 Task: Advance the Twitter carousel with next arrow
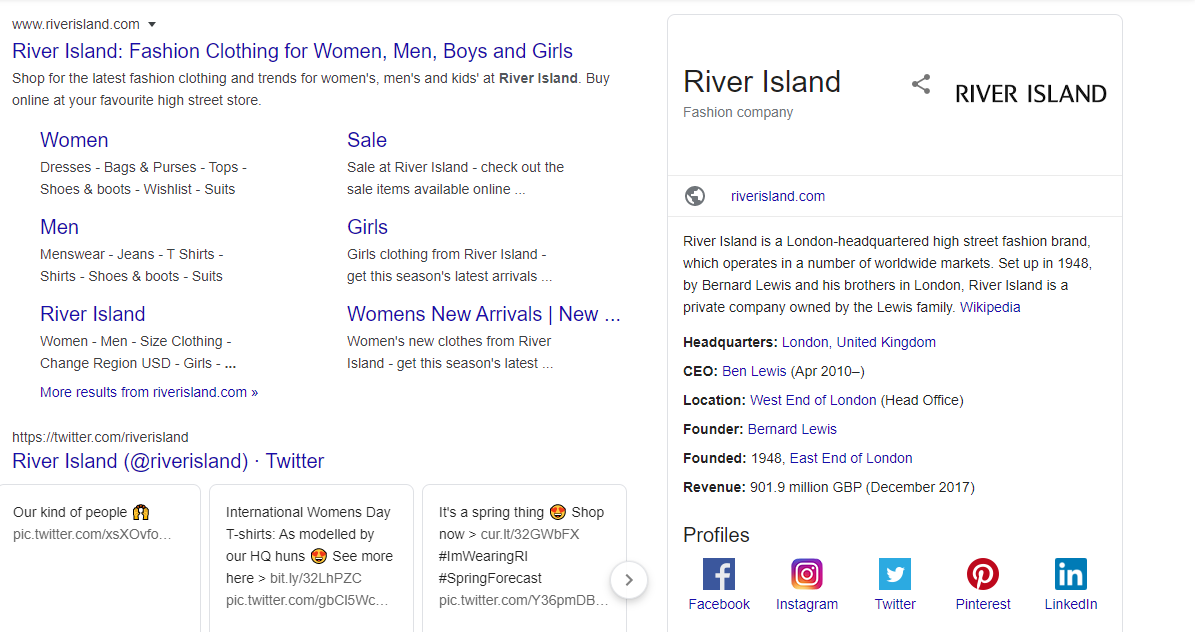[x=629, y=580]
